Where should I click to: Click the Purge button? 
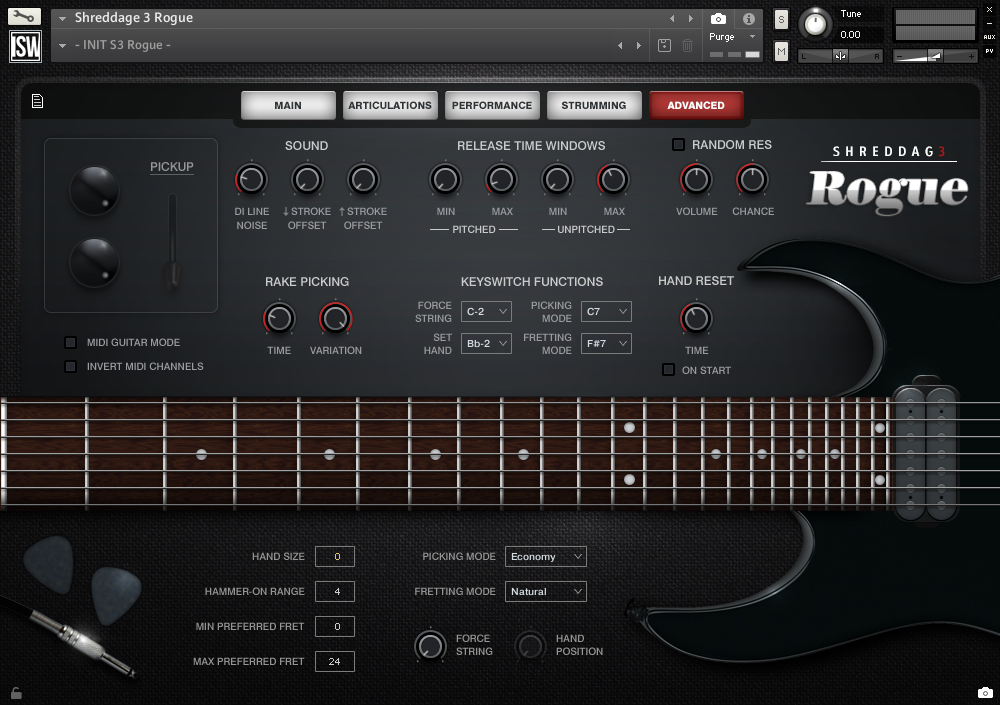[722, 35]
